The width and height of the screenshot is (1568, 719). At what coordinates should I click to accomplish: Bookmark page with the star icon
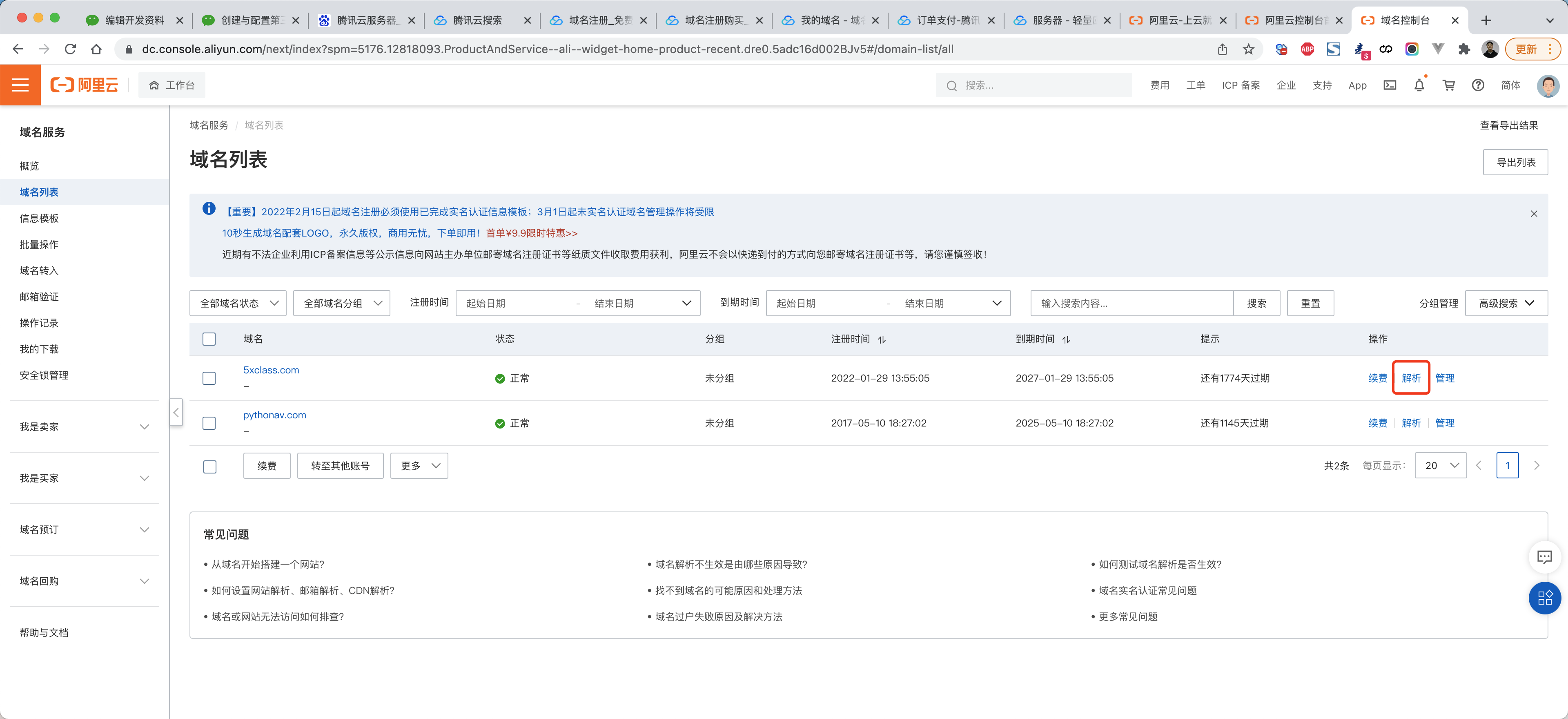[x=1248, y=49]
